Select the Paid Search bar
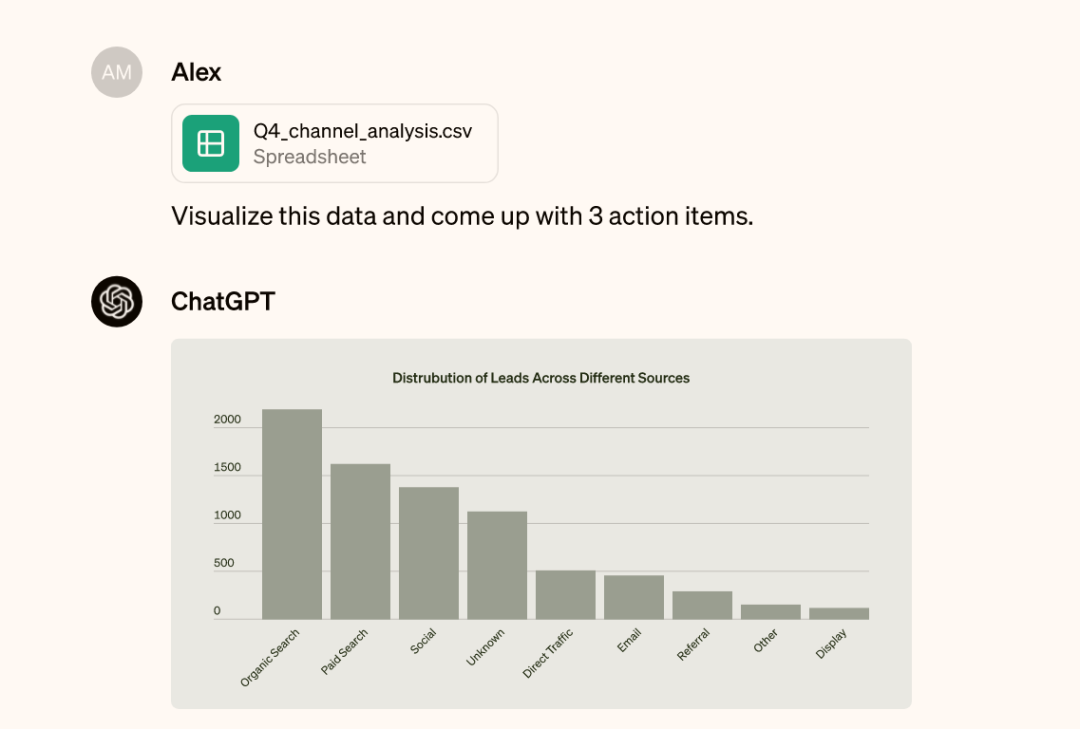The width and height of the screenshot is (1080, 729). (x=360, y=542)
